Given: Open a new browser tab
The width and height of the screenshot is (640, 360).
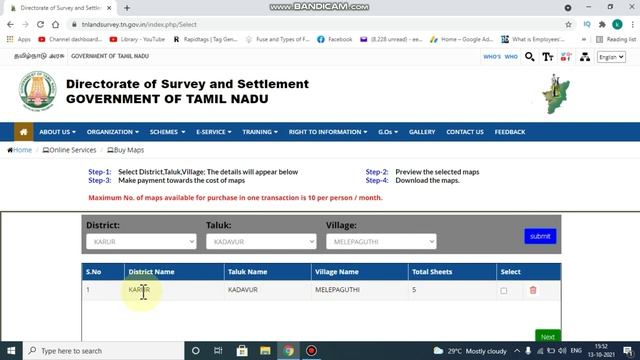Looking at the screenshot, I should click(127, 8).
